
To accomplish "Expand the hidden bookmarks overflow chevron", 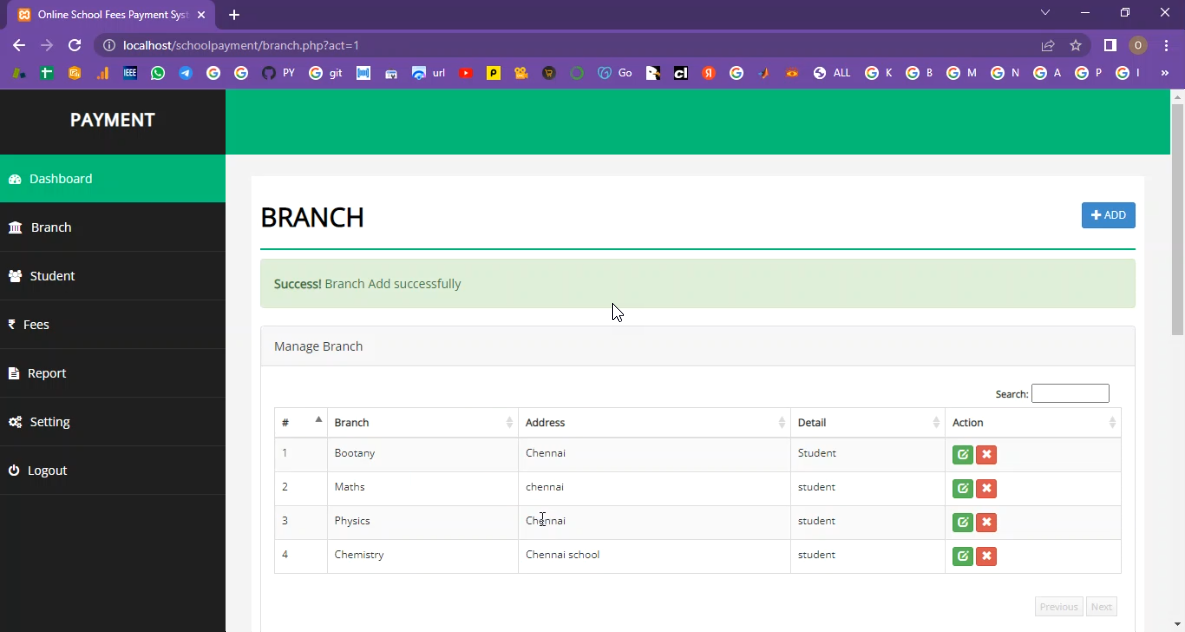I will (x=1164, y=73).
